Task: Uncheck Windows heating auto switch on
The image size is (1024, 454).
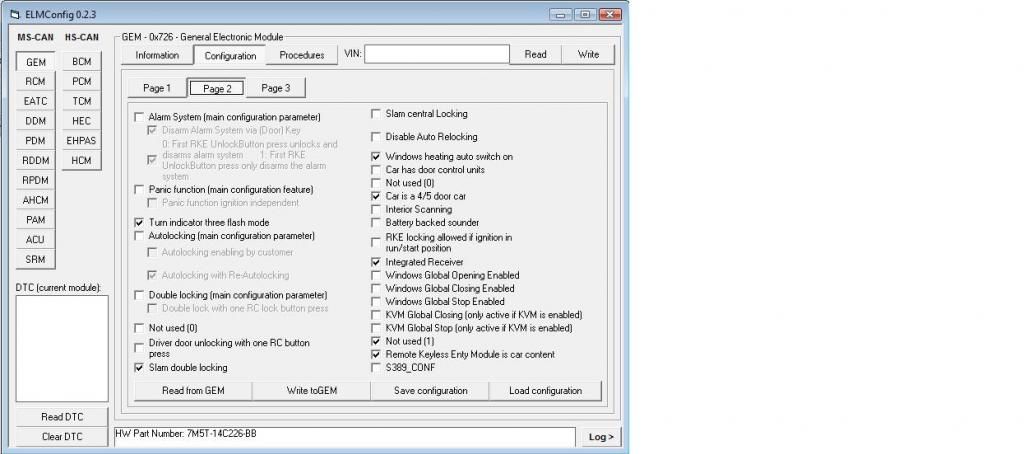Action: tap(376, 157)
